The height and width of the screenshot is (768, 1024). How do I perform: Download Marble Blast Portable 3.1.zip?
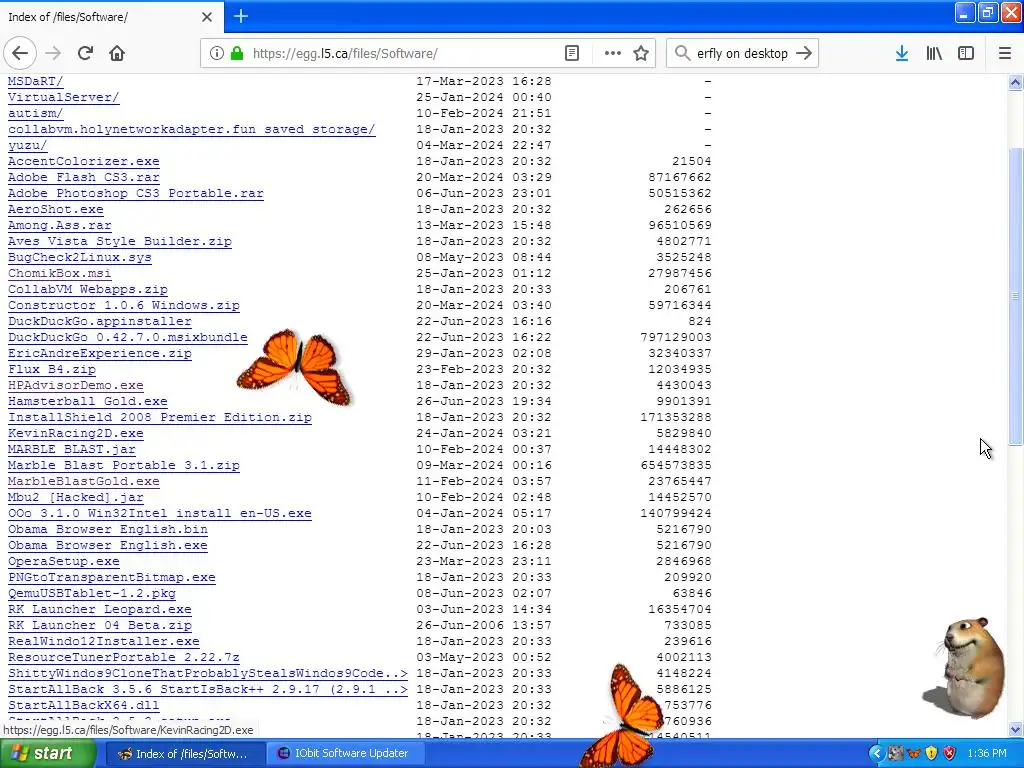click(123, 465)
